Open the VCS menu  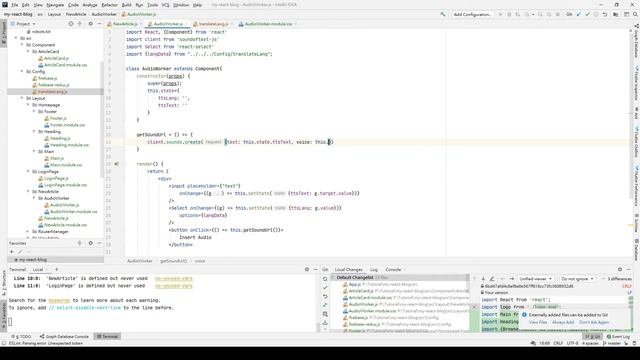click(165, 5)
